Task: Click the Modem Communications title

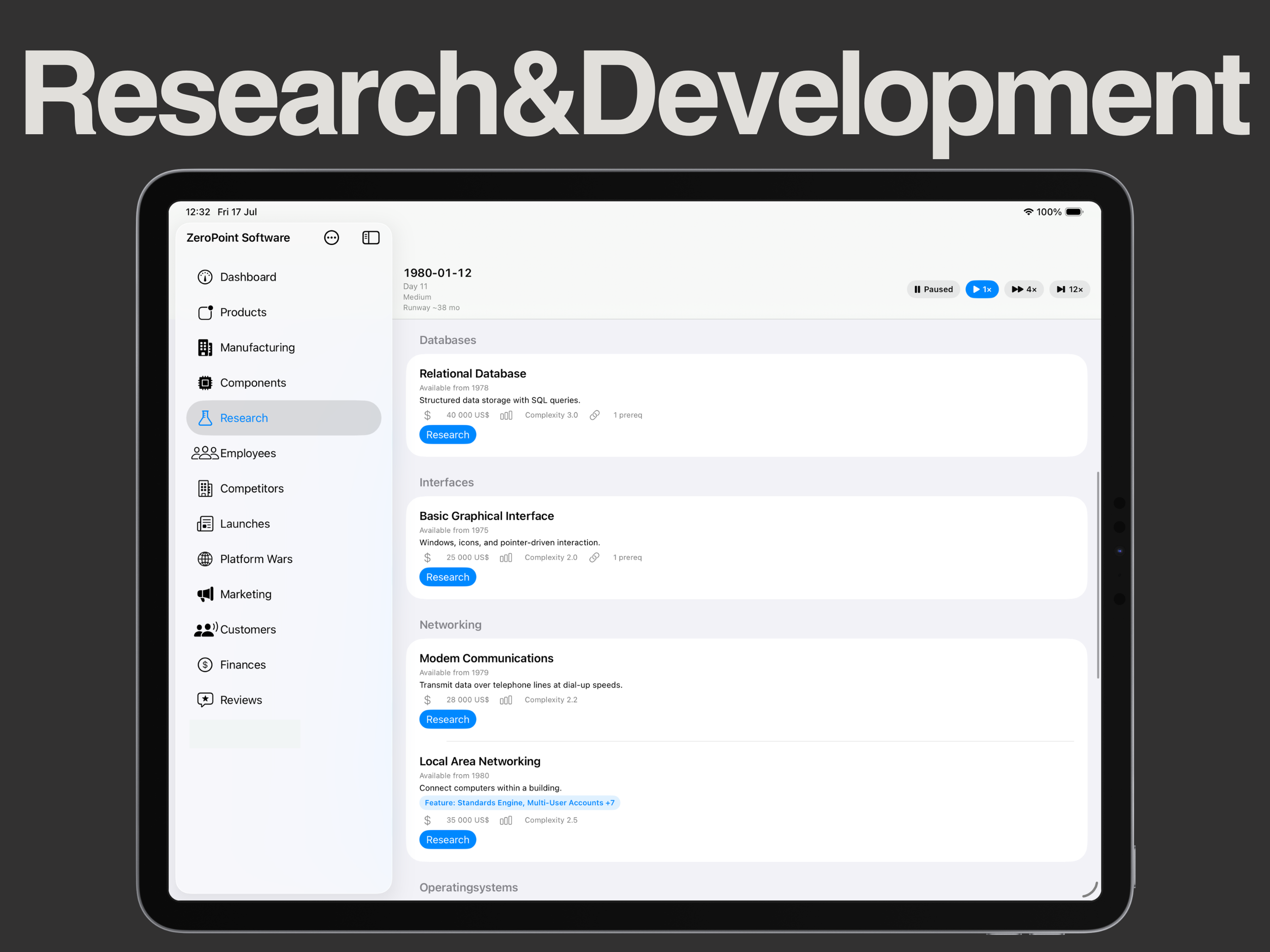Action: coord(486,658)
